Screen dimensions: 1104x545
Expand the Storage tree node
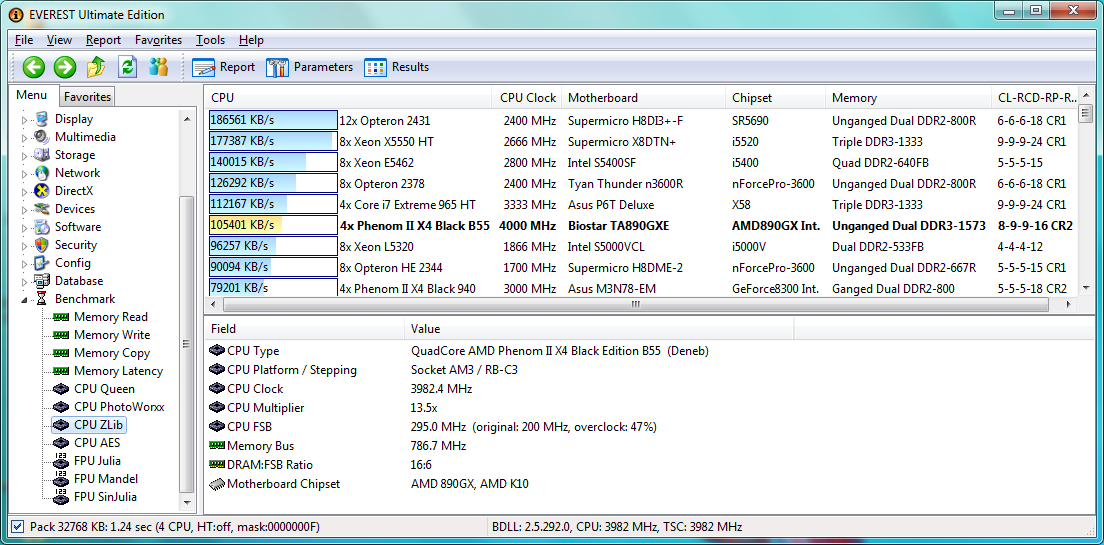[x=25, y=156]
